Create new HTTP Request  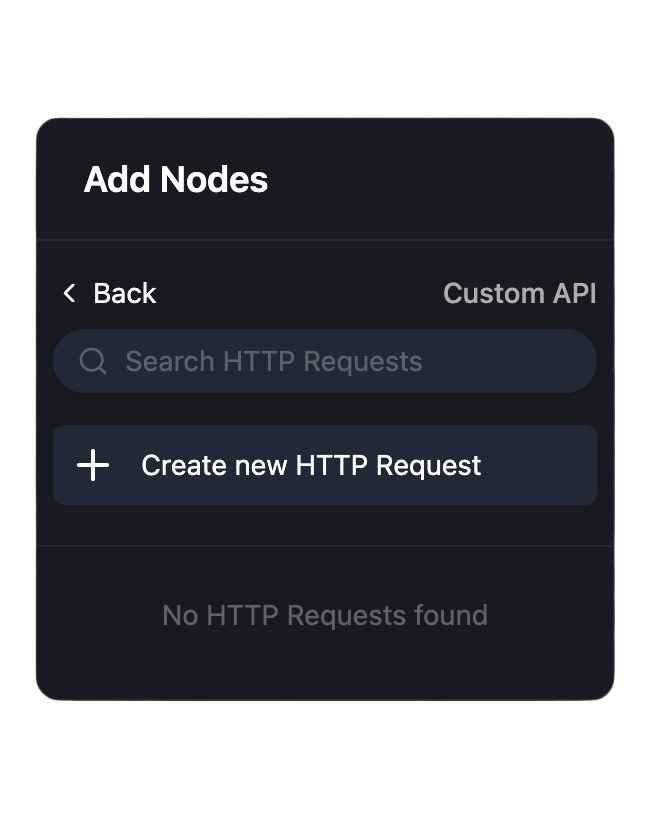point(311,465)
